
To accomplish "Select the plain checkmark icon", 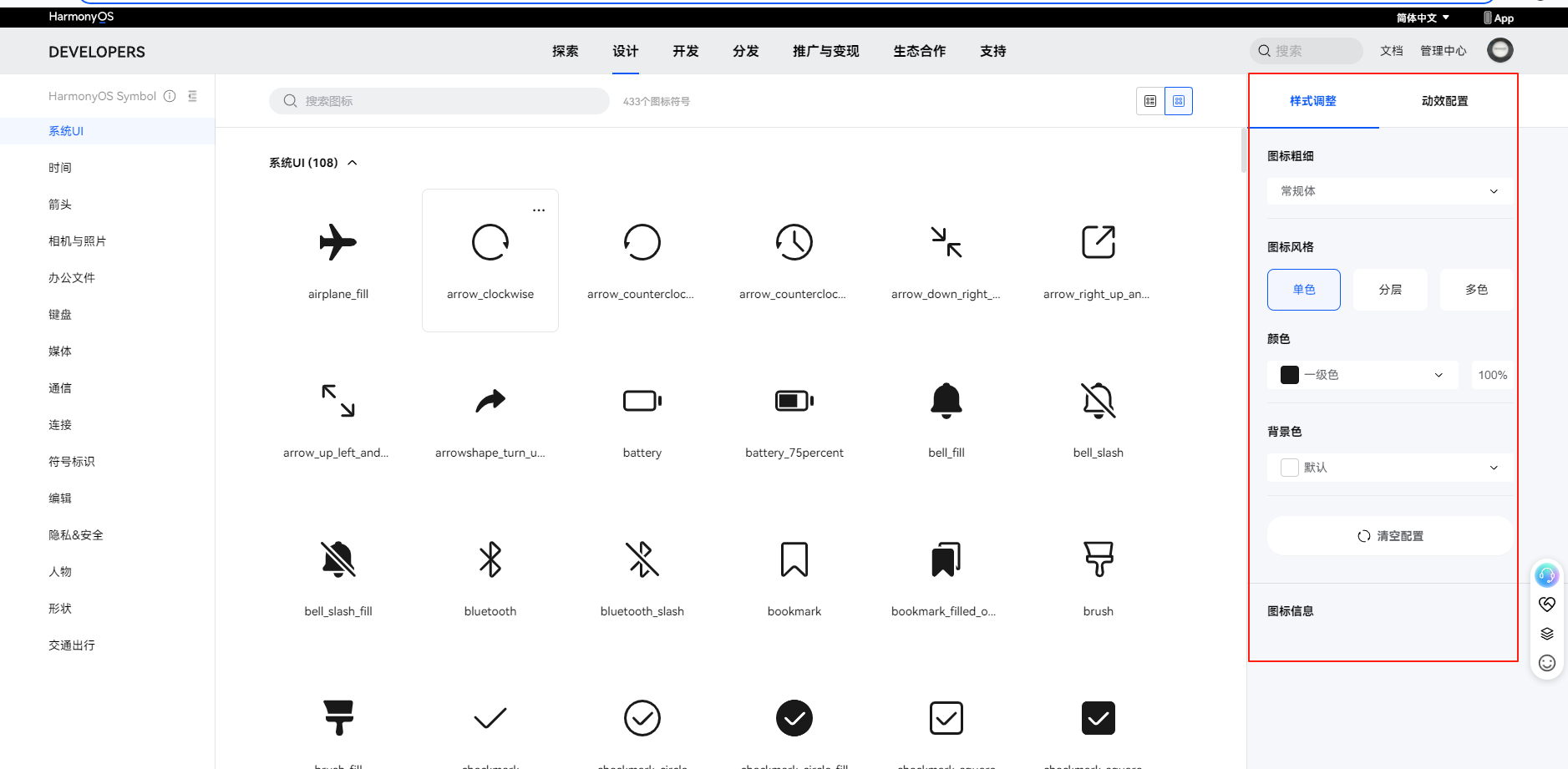I will coord(490,718).
